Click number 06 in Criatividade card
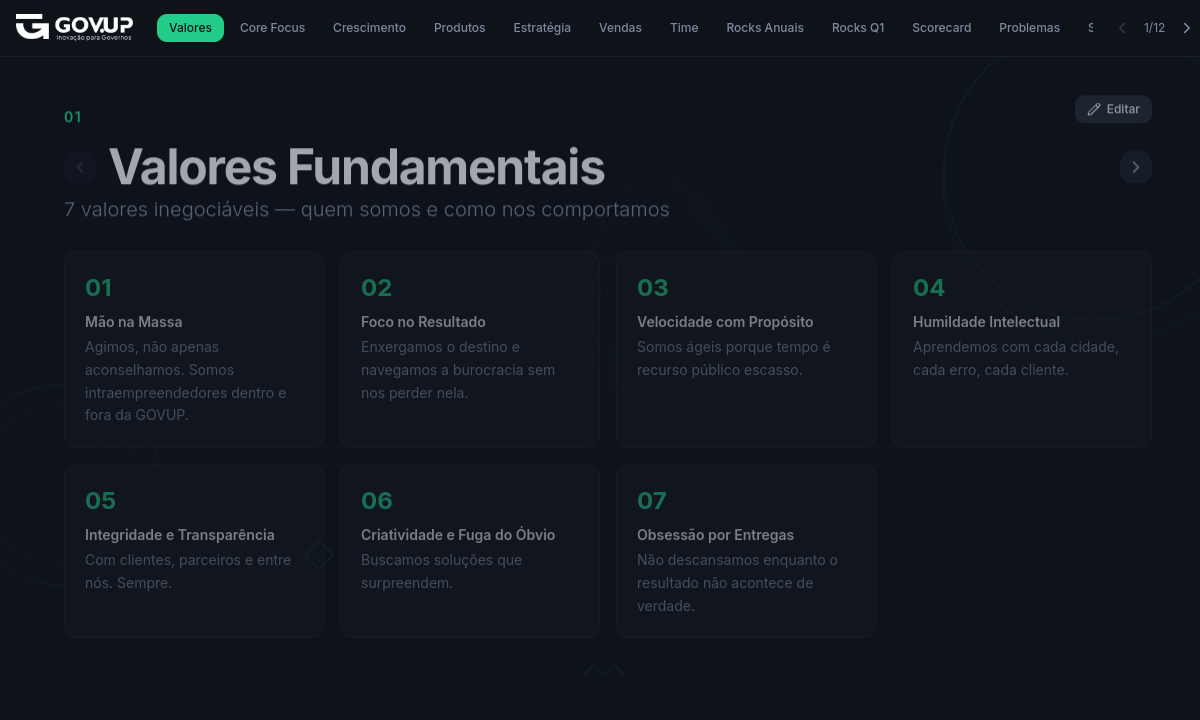Image resolution: width=1200 pixels, height=720 pixels. pyautogui.click(x=377, y=501)
